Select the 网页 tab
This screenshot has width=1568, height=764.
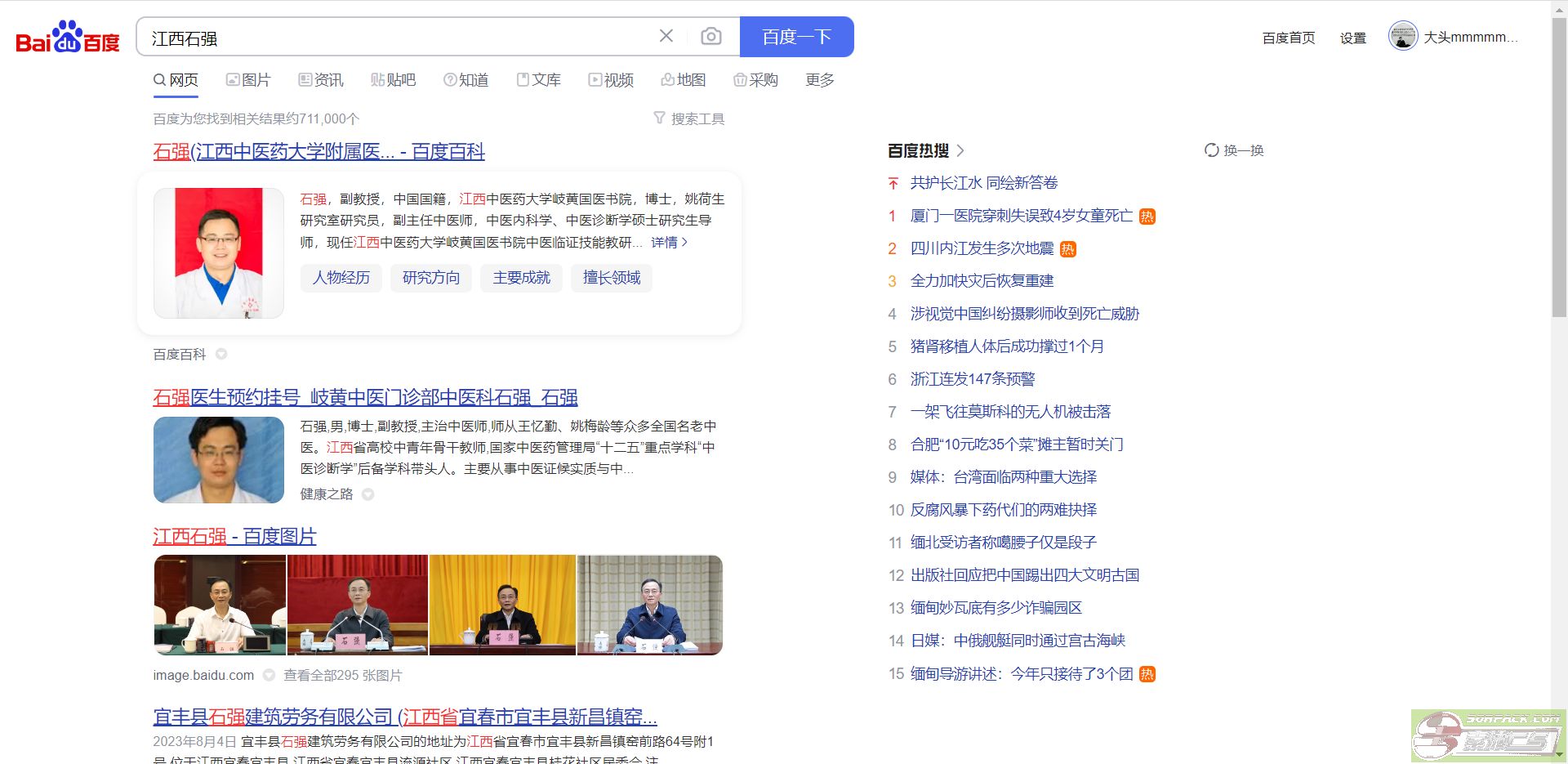(176, 80)
